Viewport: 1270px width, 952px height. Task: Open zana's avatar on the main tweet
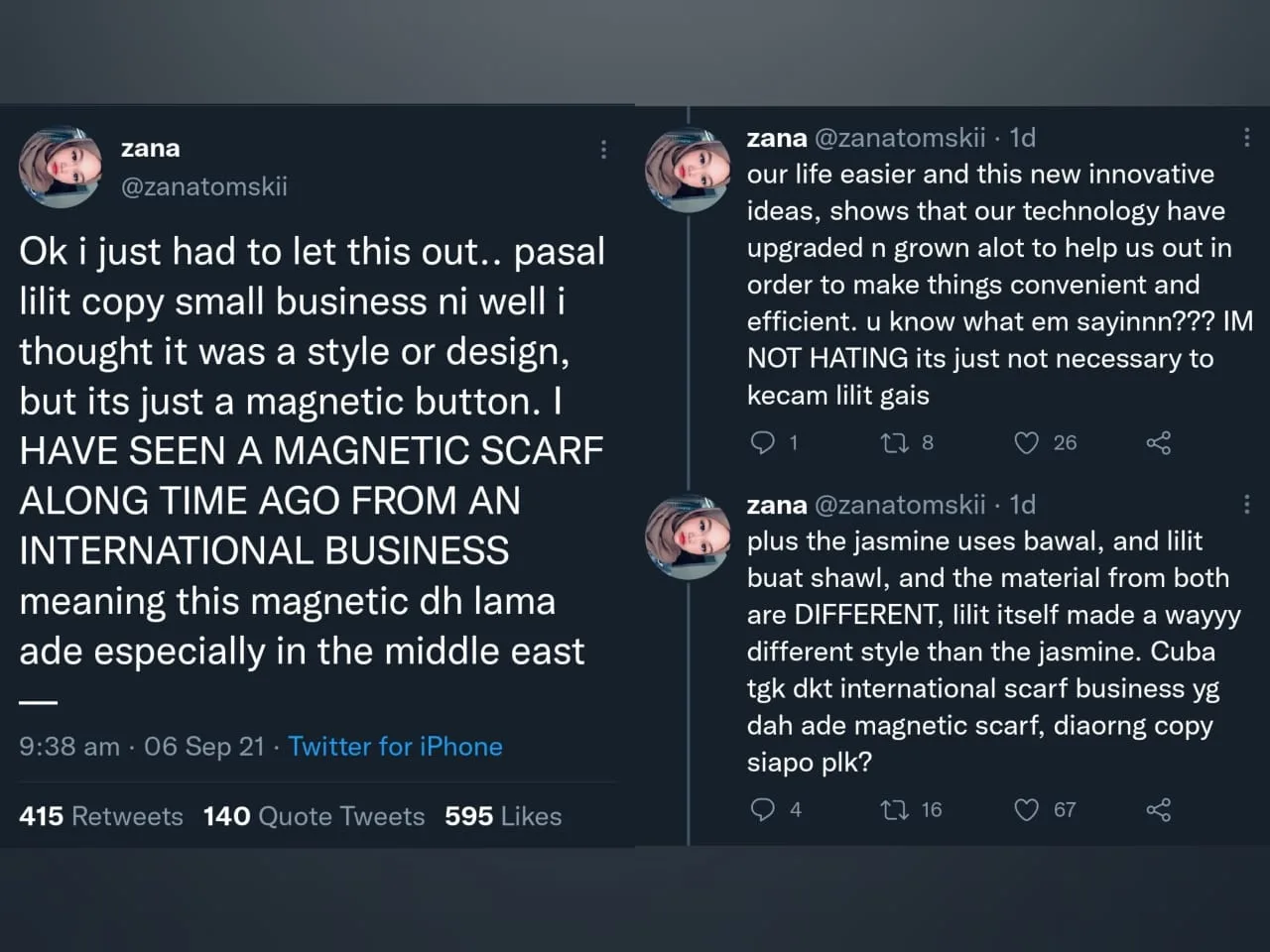pyautogui.click(x=61, y=167)
